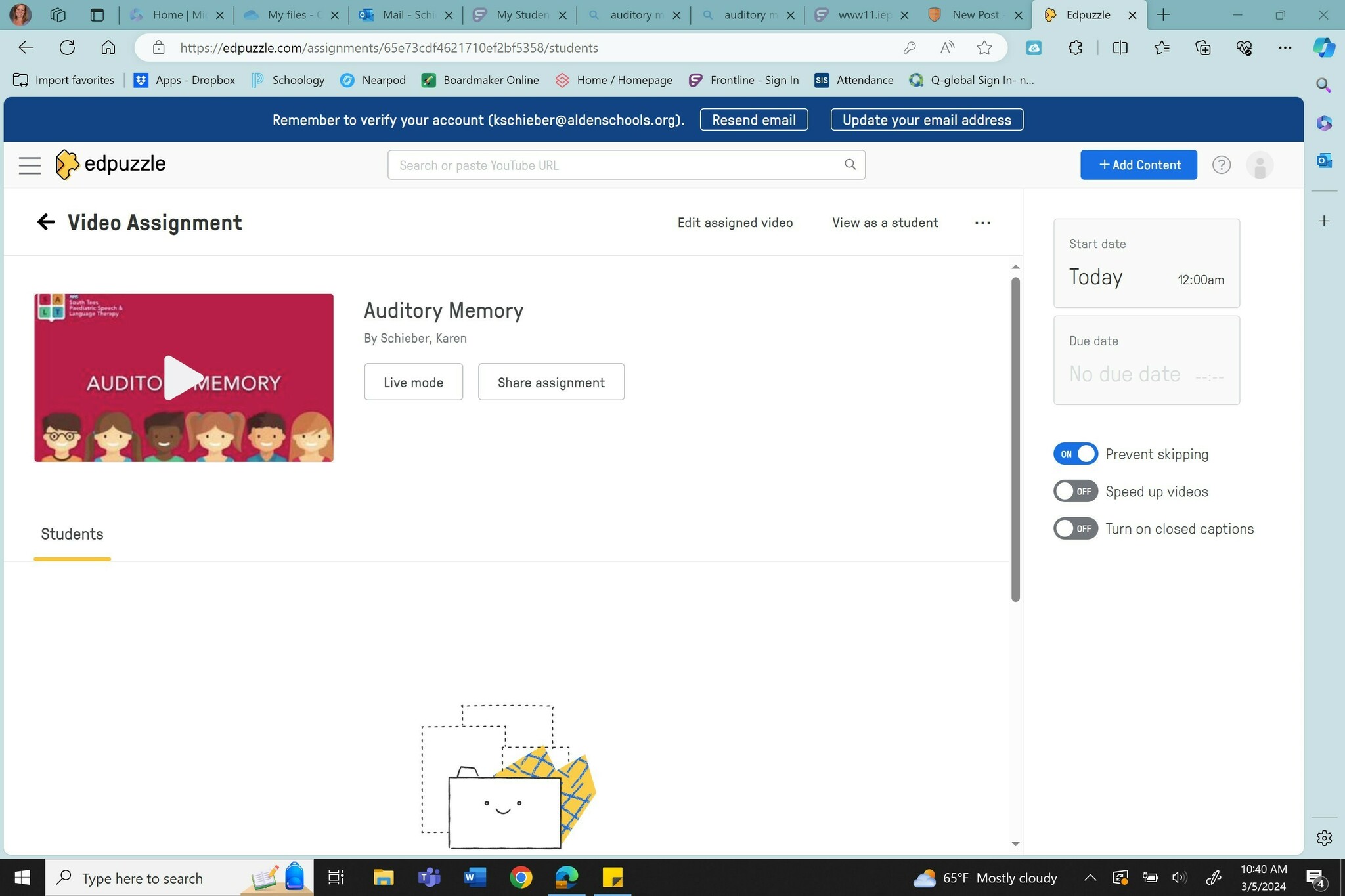Open the help question mark icon
Image resolution: width=1345 pixels, height=896 pixels.
tap(1221, 165)
